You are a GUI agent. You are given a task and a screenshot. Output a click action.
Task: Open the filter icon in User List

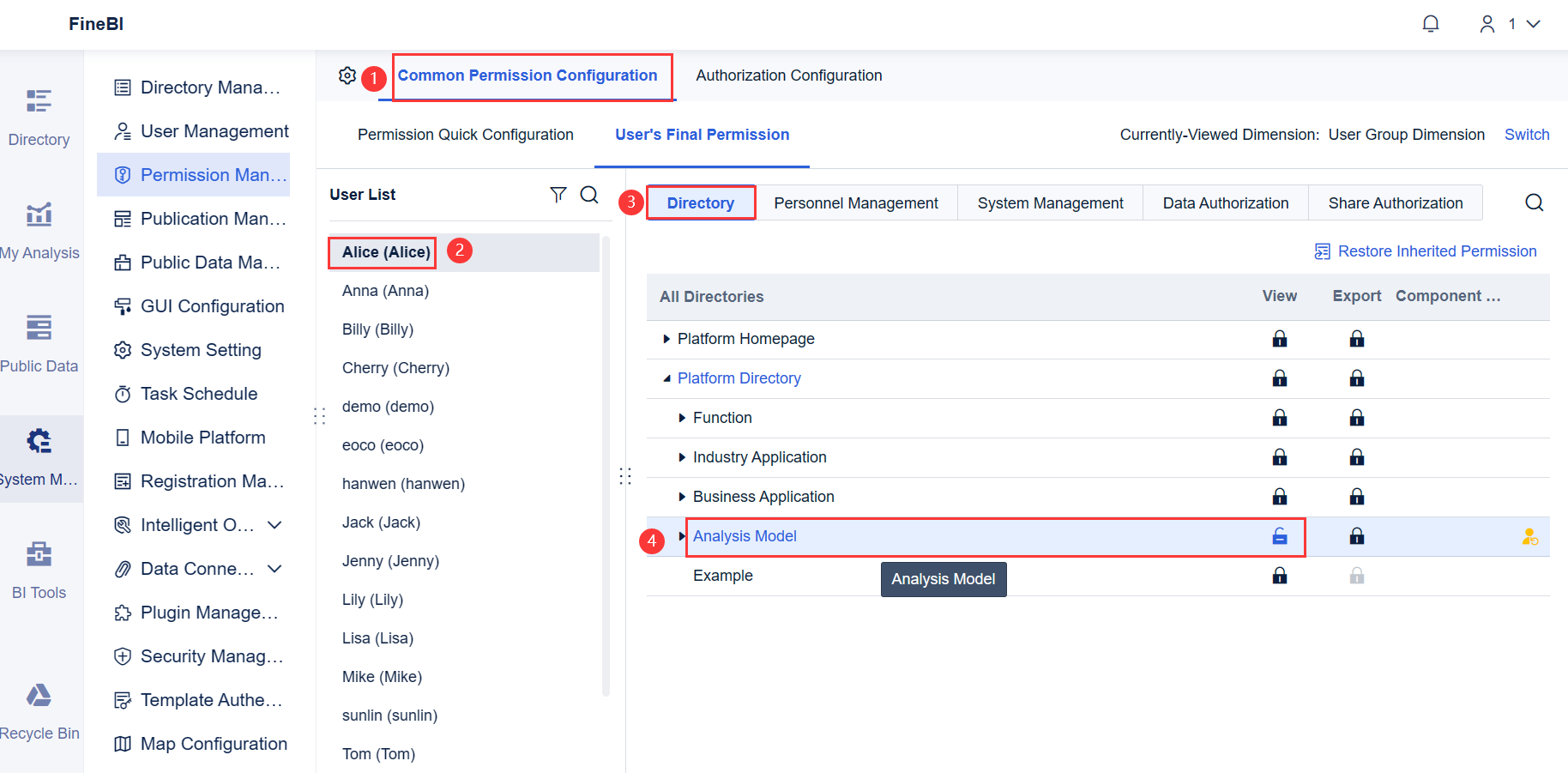(558, 195)
